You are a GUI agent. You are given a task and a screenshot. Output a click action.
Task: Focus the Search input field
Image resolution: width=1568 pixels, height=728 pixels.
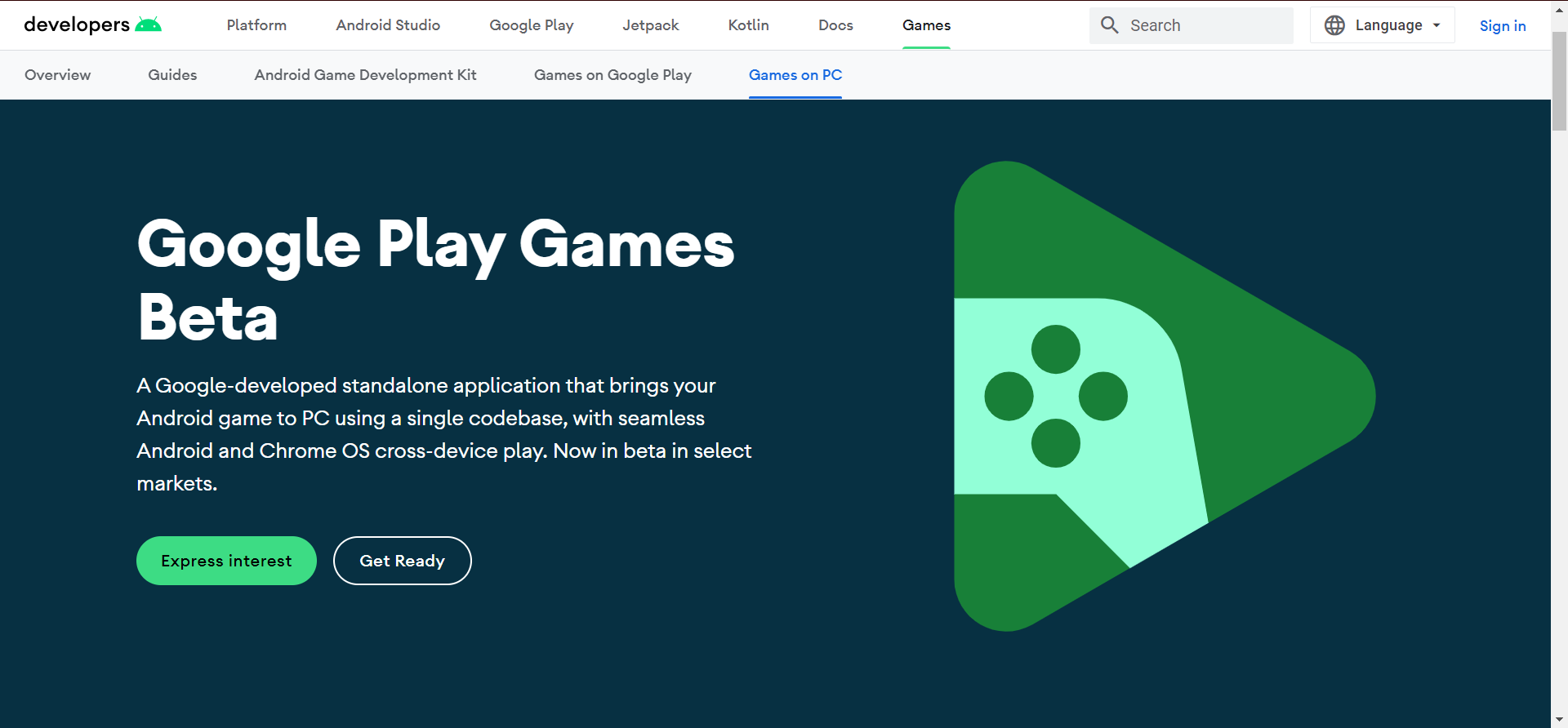tap(1192, 25)
